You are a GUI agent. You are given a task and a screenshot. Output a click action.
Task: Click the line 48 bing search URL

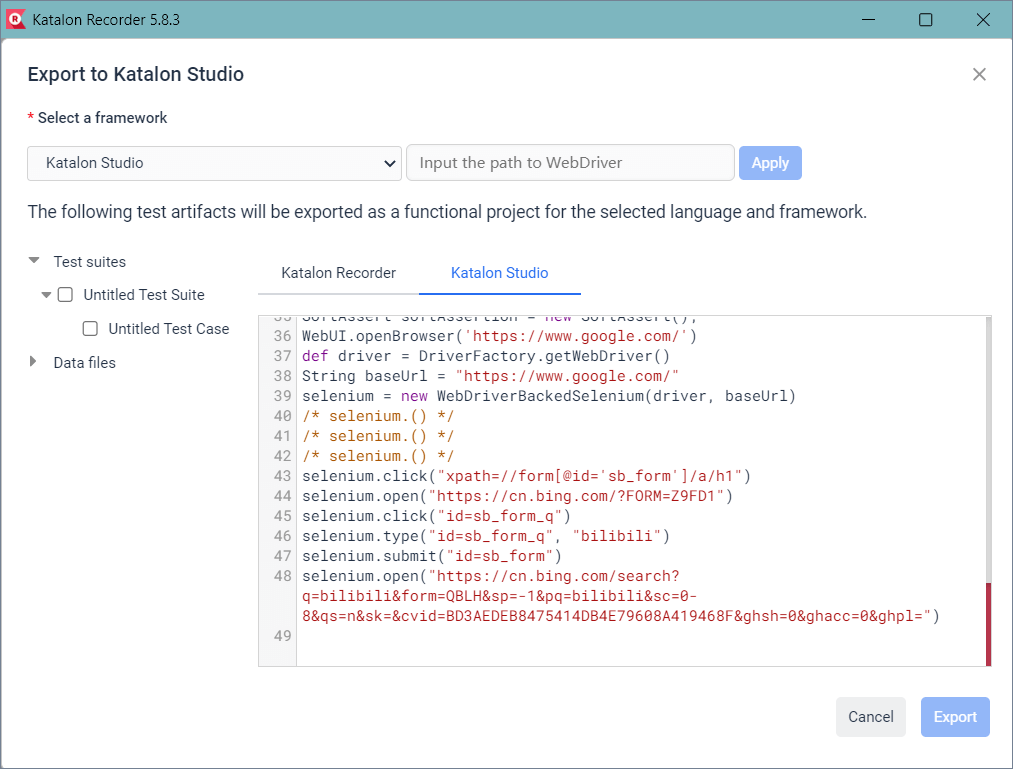[621, 596]
